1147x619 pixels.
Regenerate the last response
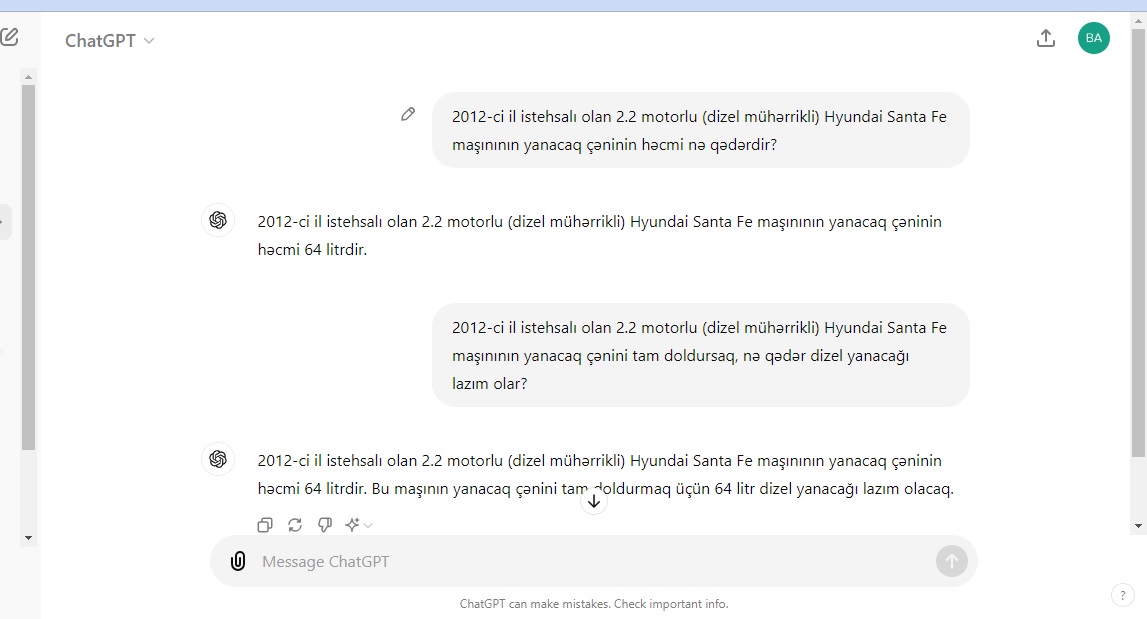pyautogui.click(x=295, y=525)
